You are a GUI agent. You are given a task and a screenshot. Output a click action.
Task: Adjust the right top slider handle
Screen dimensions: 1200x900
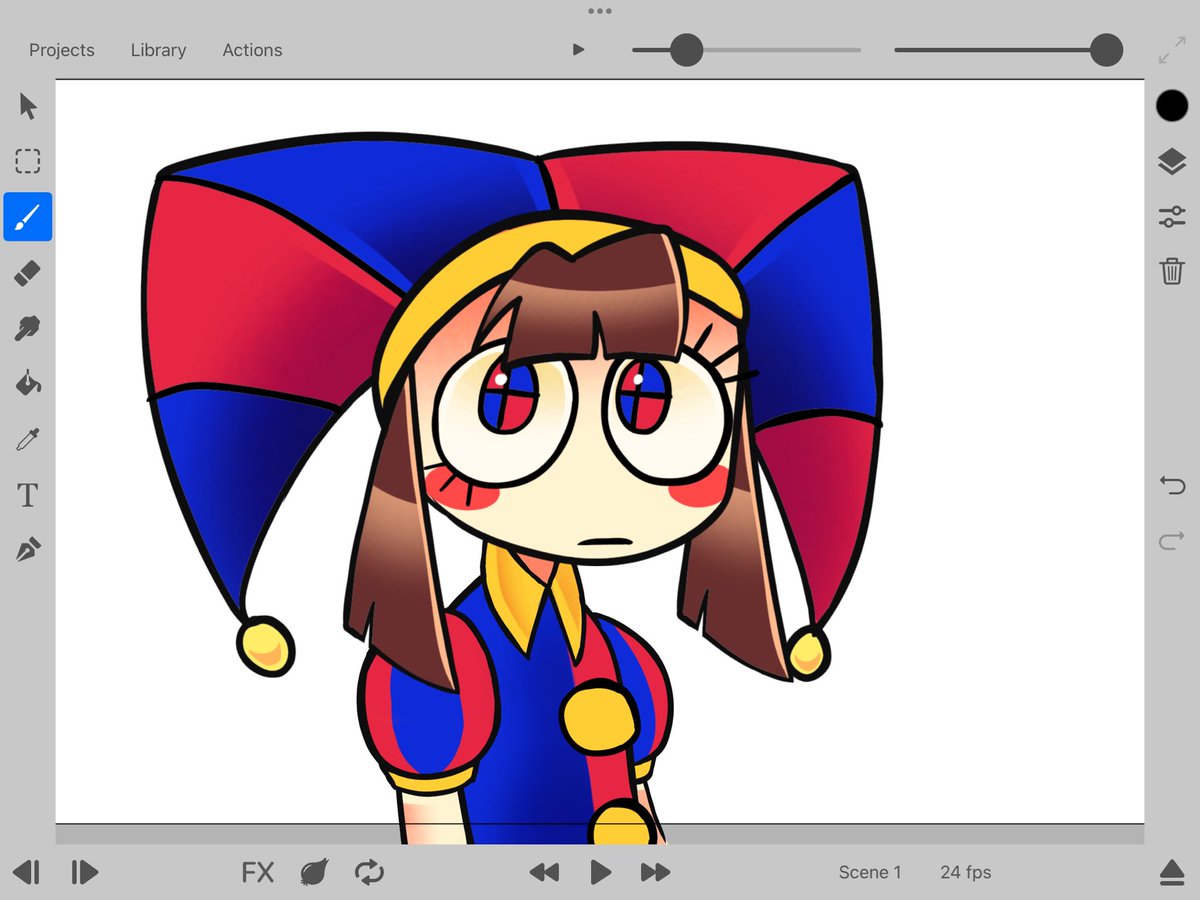pos(1106,50)
